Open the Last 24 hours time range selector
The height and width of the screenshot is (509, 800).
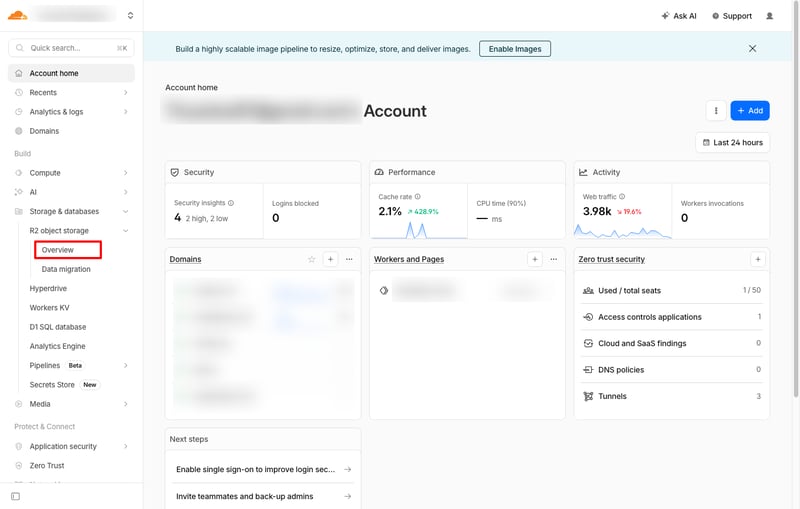pyautogui.click(x=732, y=142)
